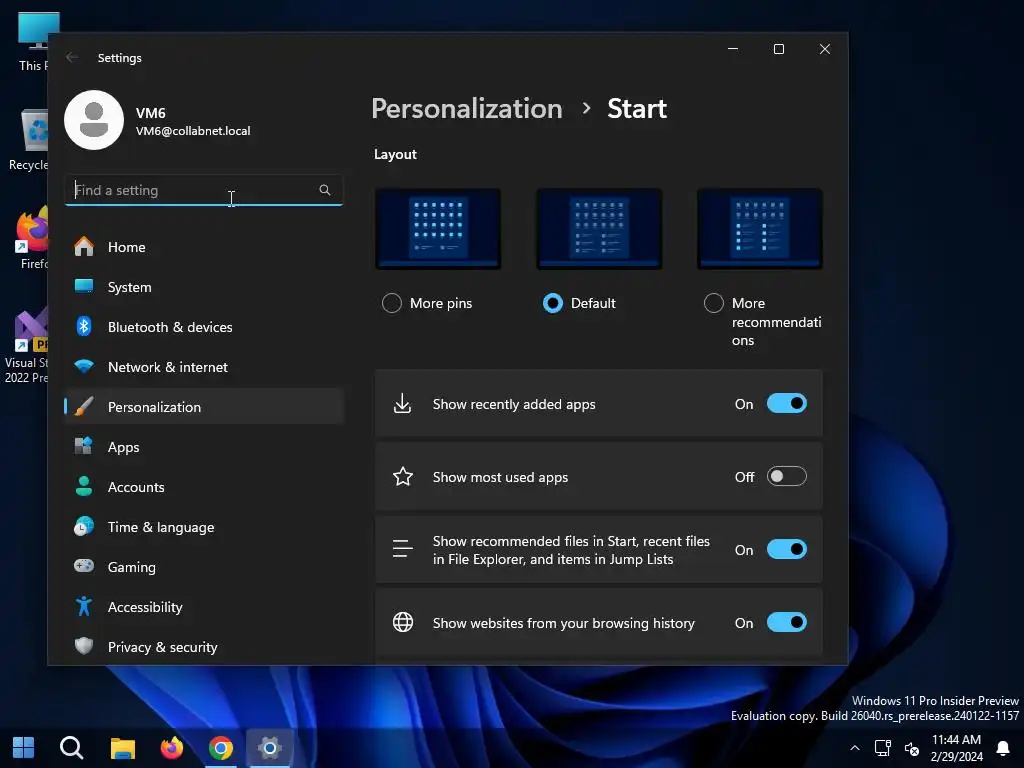Open Gaming settings
Screen dimensions: 1024x768
pos(204,566)
